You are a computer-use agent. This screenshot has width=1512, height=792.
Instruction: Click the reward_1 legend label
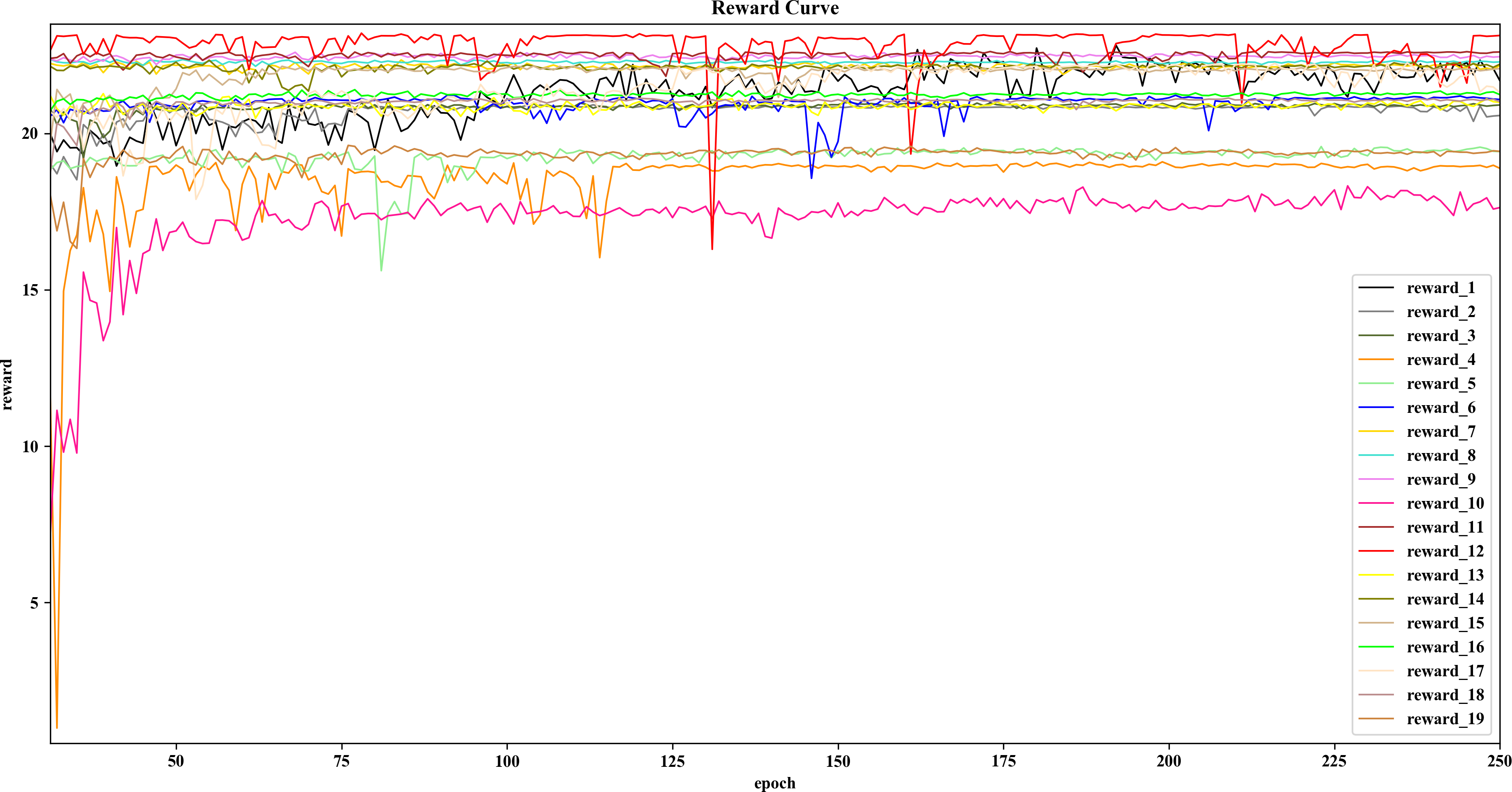(1441, 288)
